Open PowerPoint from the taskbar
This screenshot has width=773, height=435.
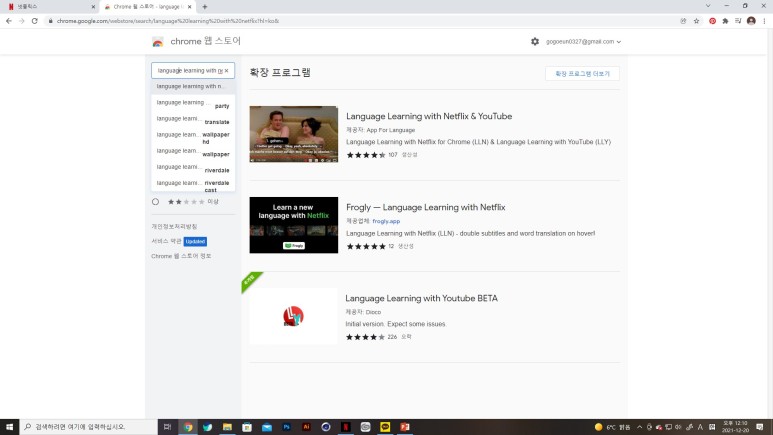point(405,427)
